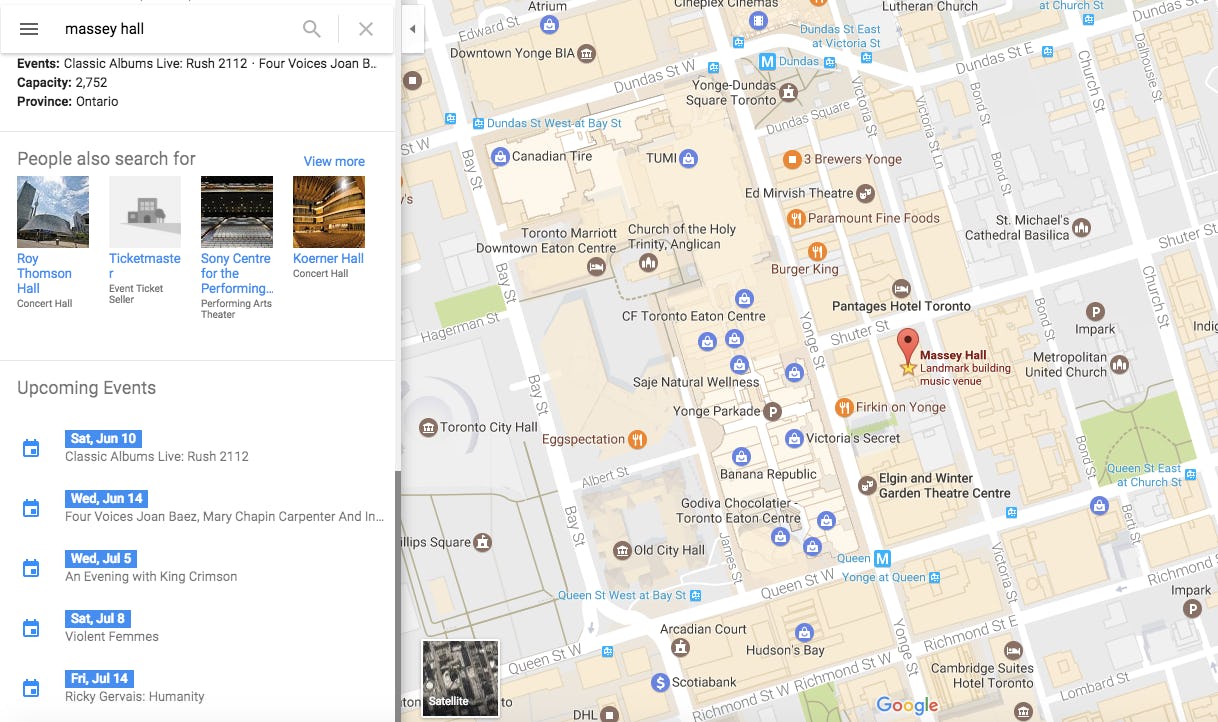Collapse the sidebar with the left arrow
This screenshot has height=722, width=1218.
pyautogui.click(x=413, y=27)
